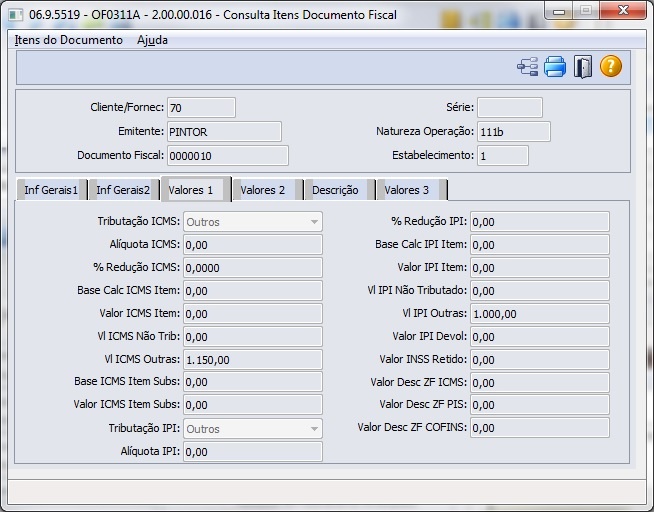The image size is (654, 512).
Task: Click the Emitente field showing PINTOR
Action: [224, 132]
